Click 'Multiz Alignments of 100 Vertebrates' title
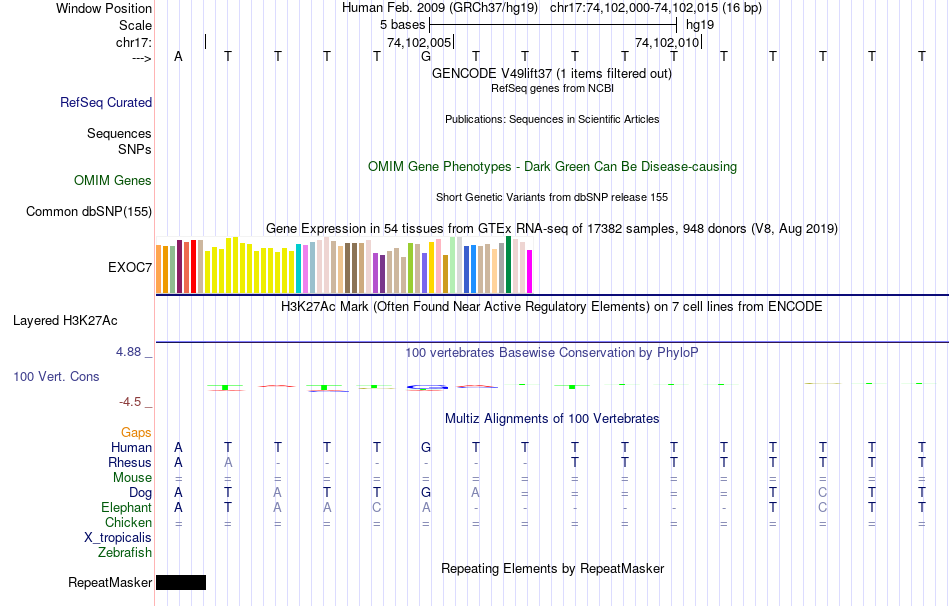This screenshot has width=950, height=606. (552, 419)
